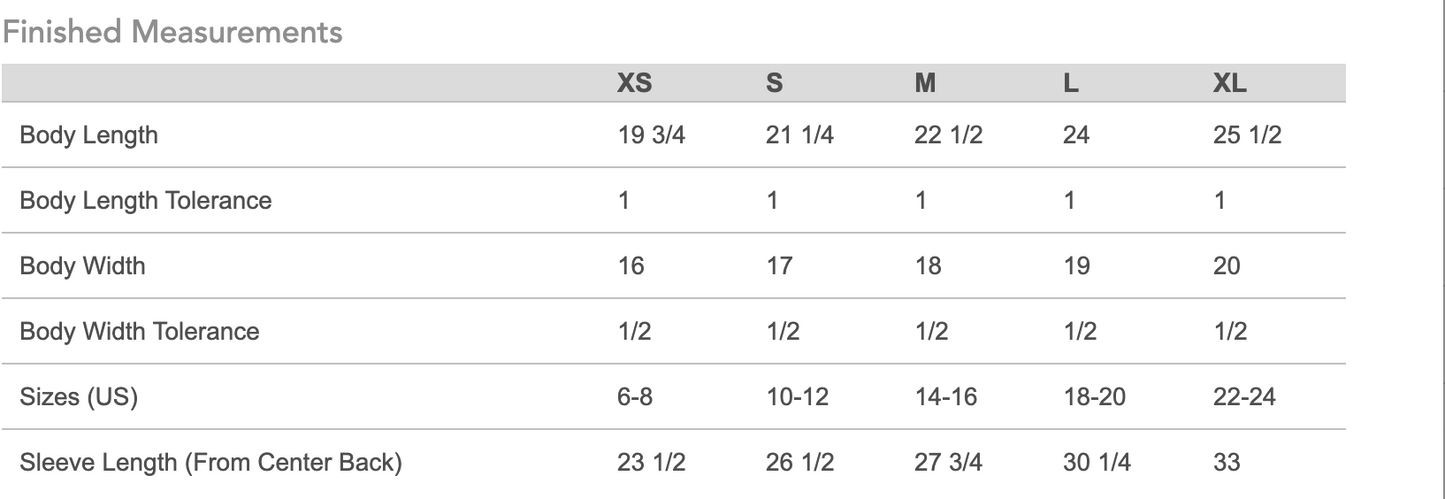Click the Finished Measurements heading

tap(172, 32)
